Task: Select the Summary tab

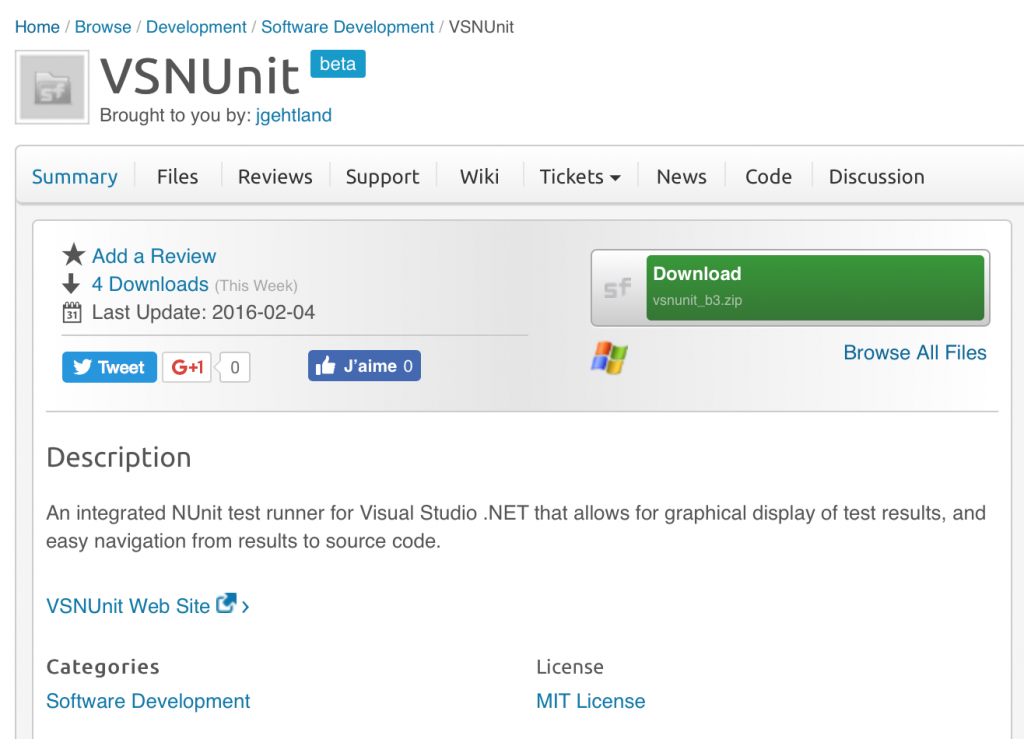Action: click(x=75, y=176)
